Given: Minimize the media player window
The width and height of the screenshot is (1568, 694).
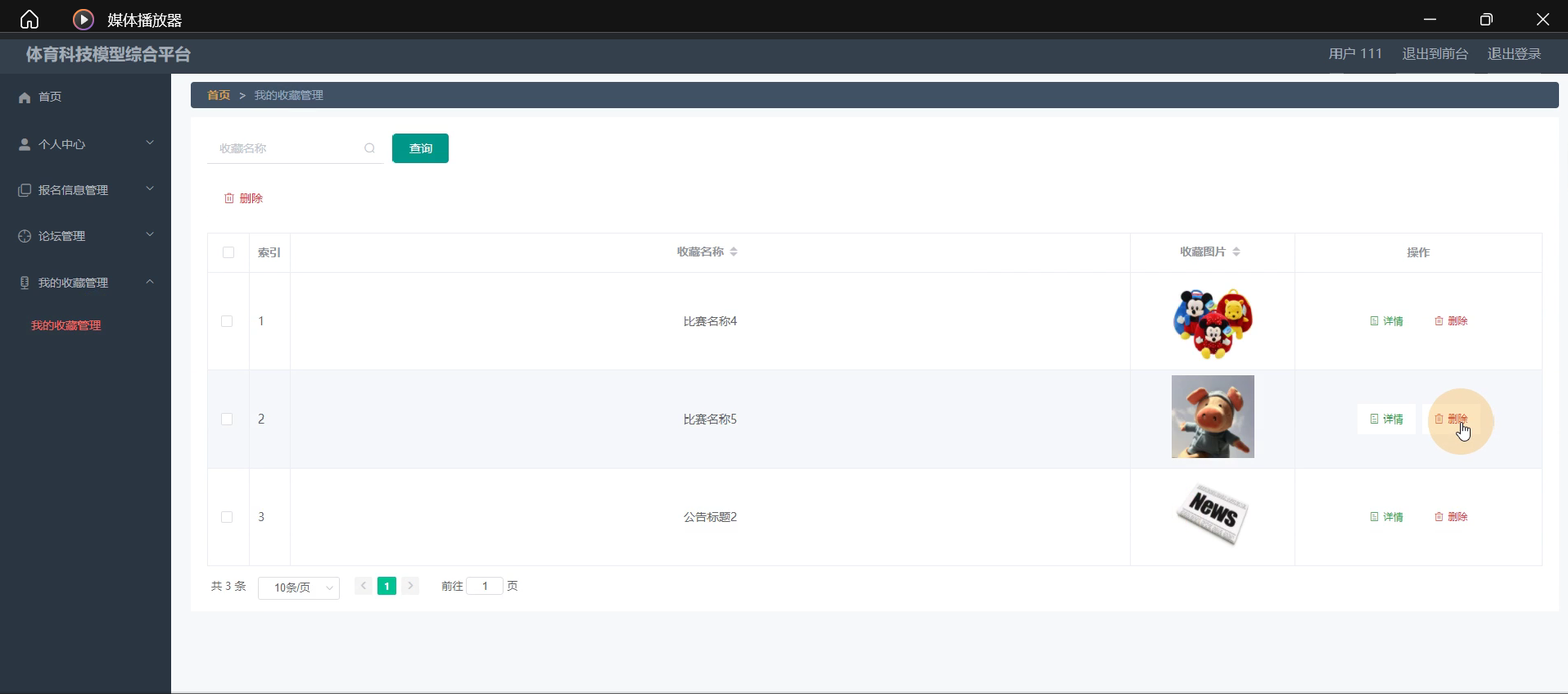Looking at the screenshot, I should coord(1430,19).
